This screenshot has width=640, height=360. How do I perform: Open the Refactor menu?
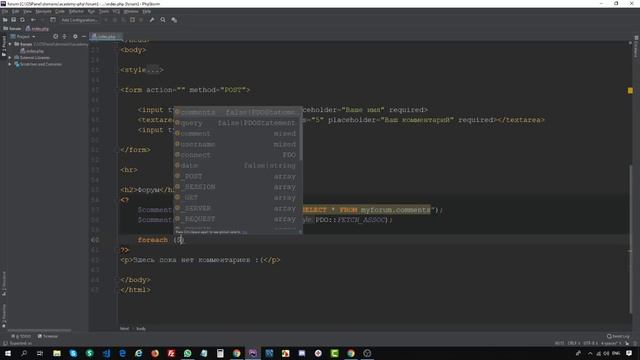(x=76, y=11)
